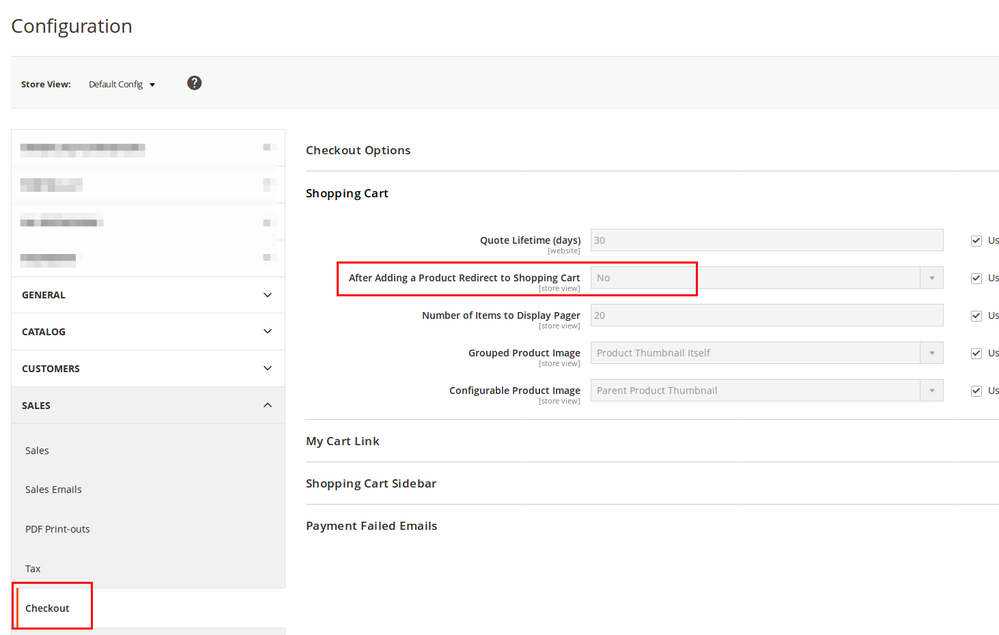Toggle Quote Lifetime use-default checkbox
999x635 pixels.
click(x=976, y=240)
